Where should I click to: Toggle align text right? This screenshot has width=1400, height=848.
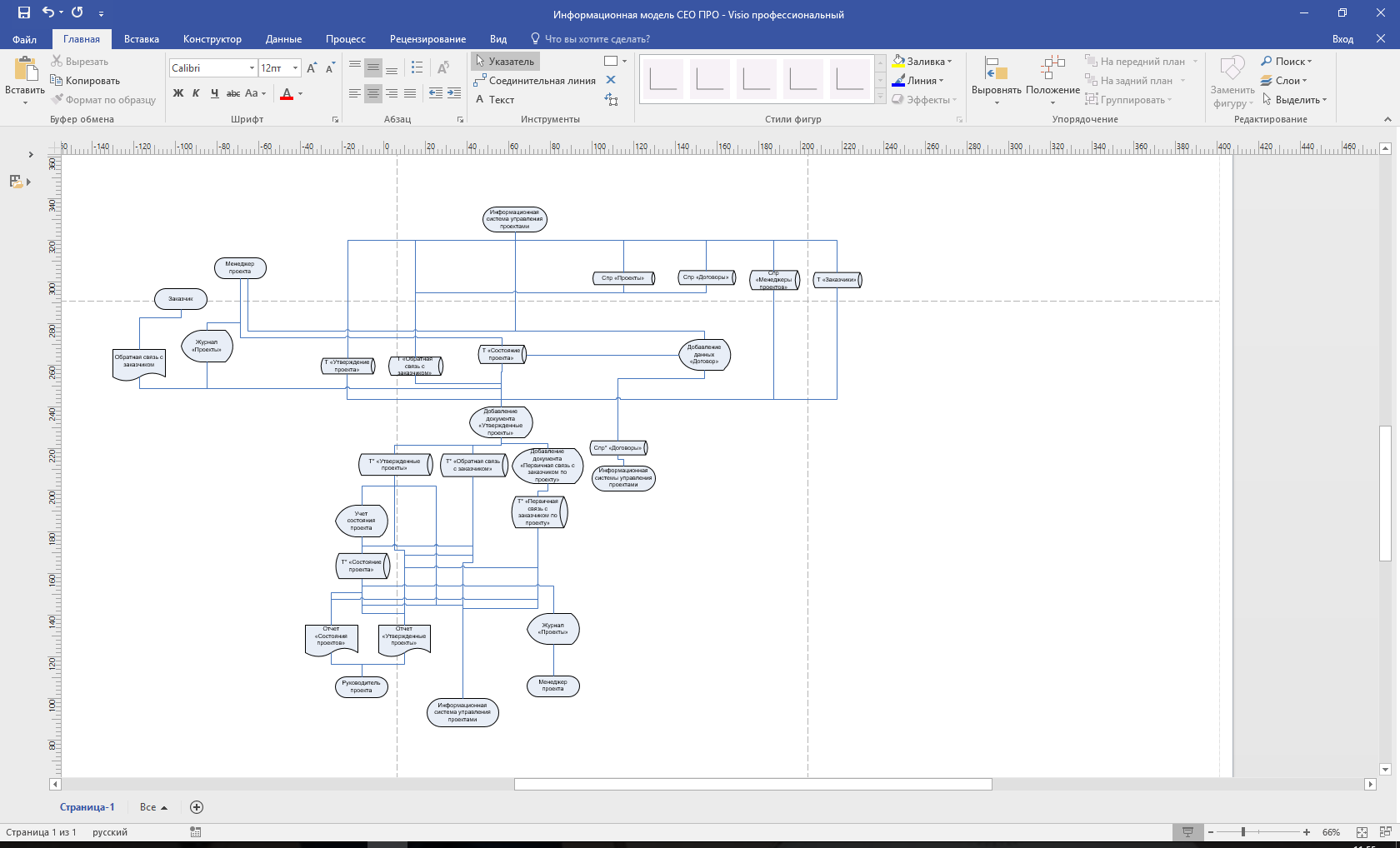pos(392,93)
